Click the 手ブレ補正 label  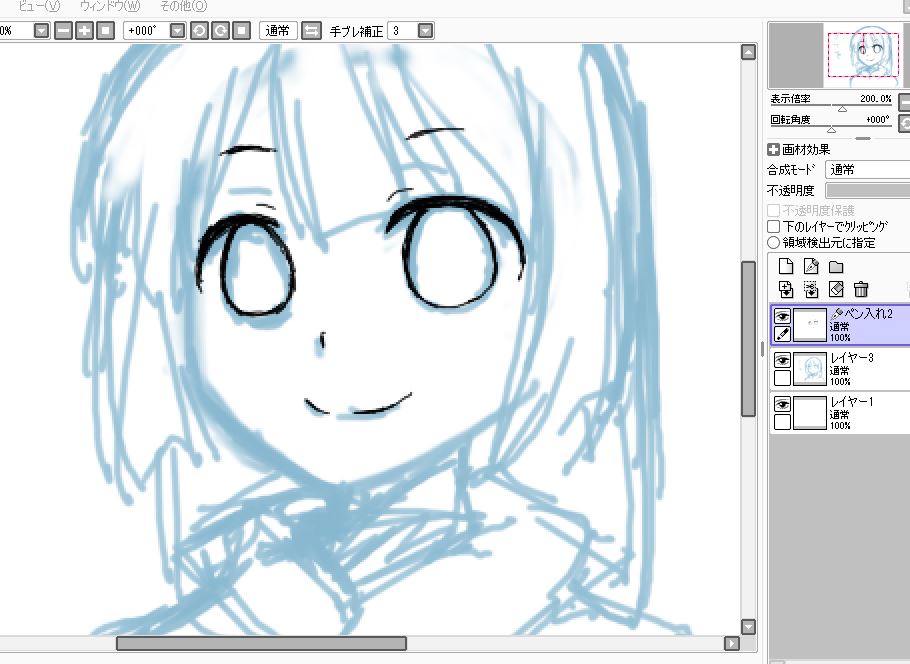pos(356,31)
